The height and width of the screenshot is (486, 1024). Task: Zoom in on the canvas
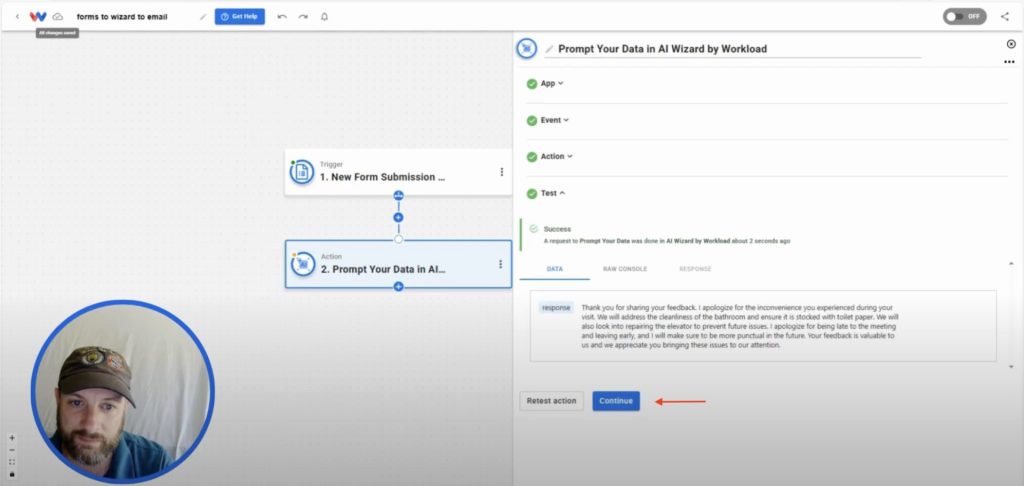[12, 438]
